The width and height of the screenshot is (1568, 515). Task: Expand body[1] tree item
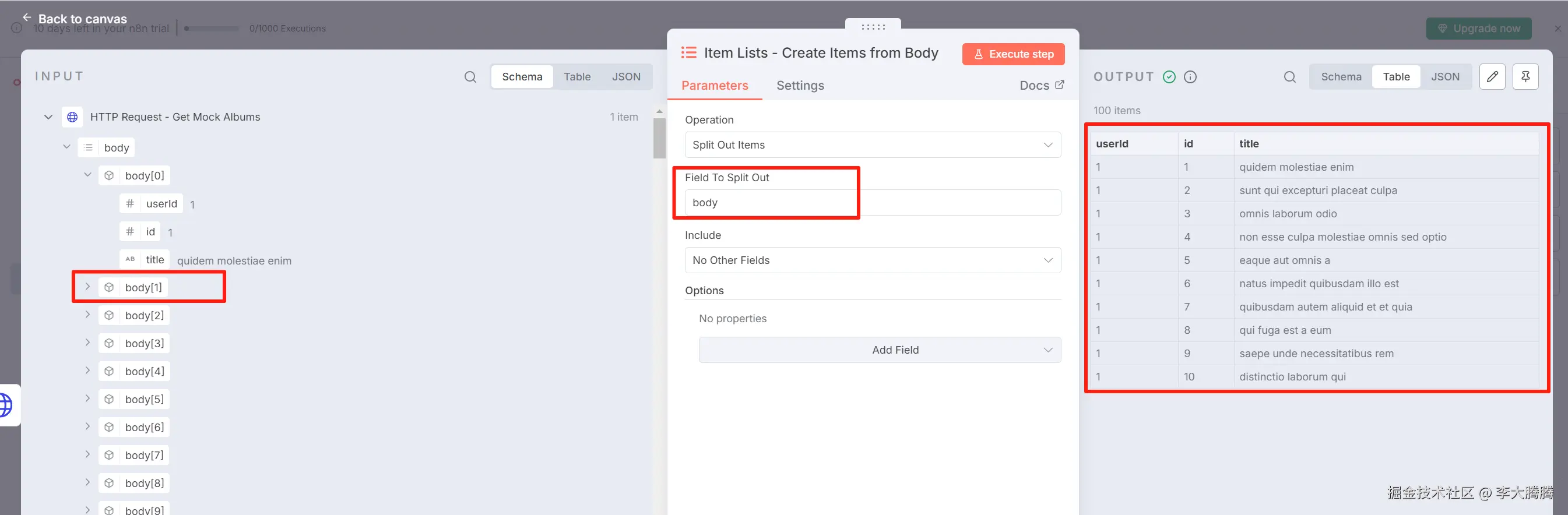click(x=87, y=287)
